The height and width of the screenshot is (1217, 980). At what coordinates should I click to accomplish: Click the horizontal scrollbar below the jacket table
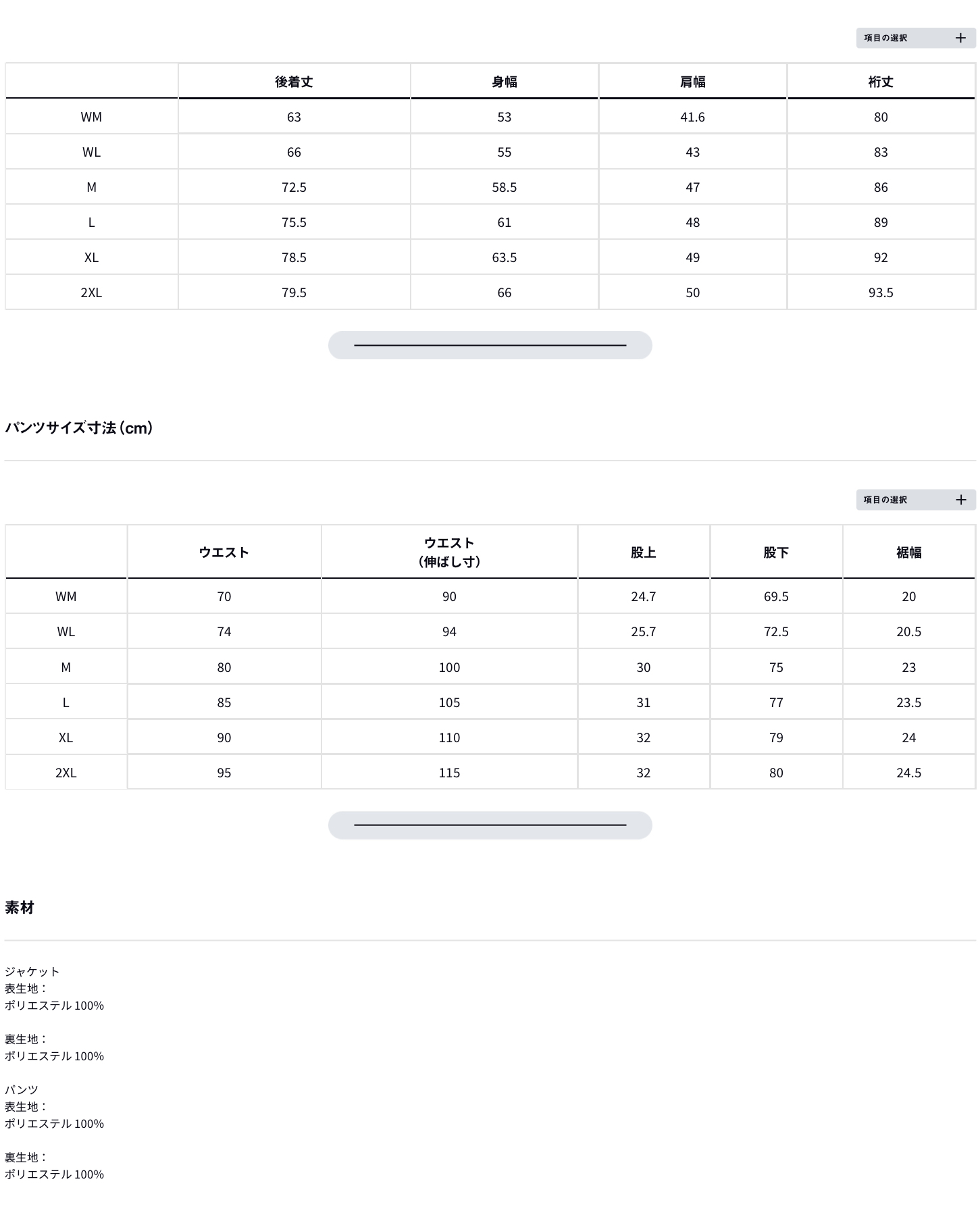490,345
